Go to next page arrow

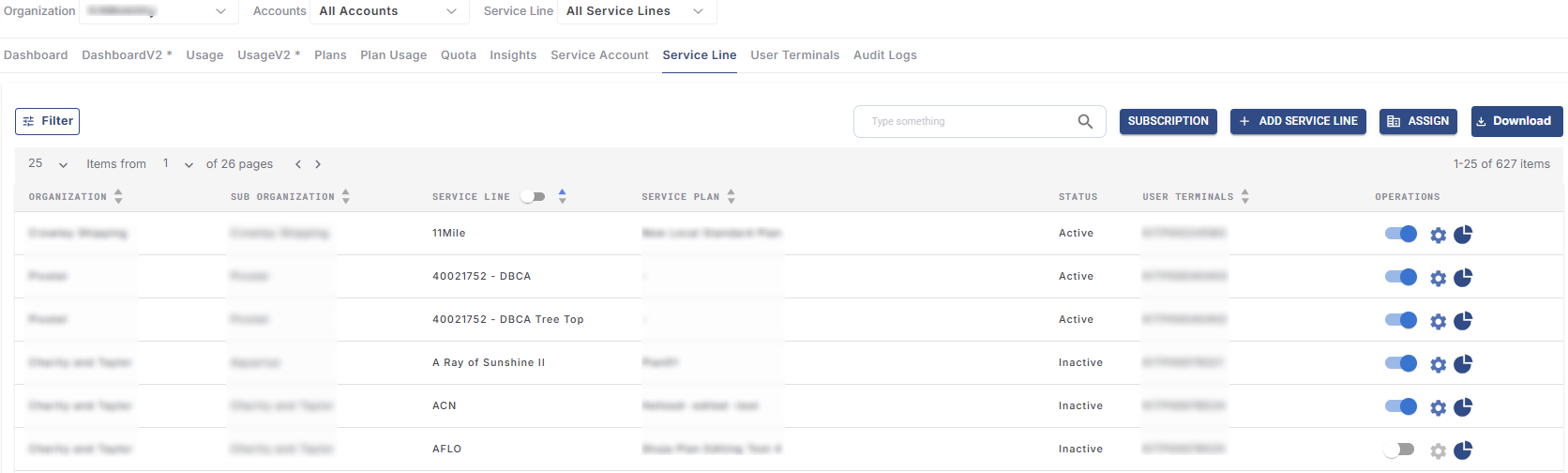point(318,164)
